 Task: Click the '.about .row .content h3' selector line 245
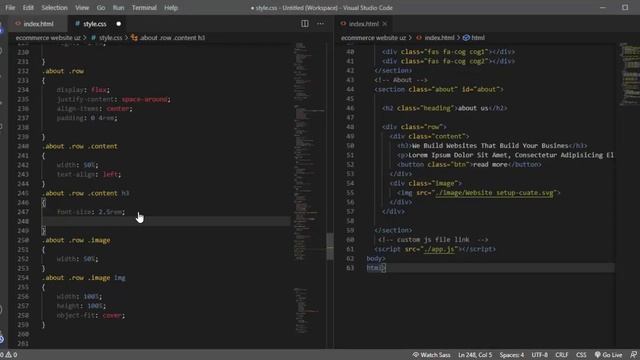(85, 193)
